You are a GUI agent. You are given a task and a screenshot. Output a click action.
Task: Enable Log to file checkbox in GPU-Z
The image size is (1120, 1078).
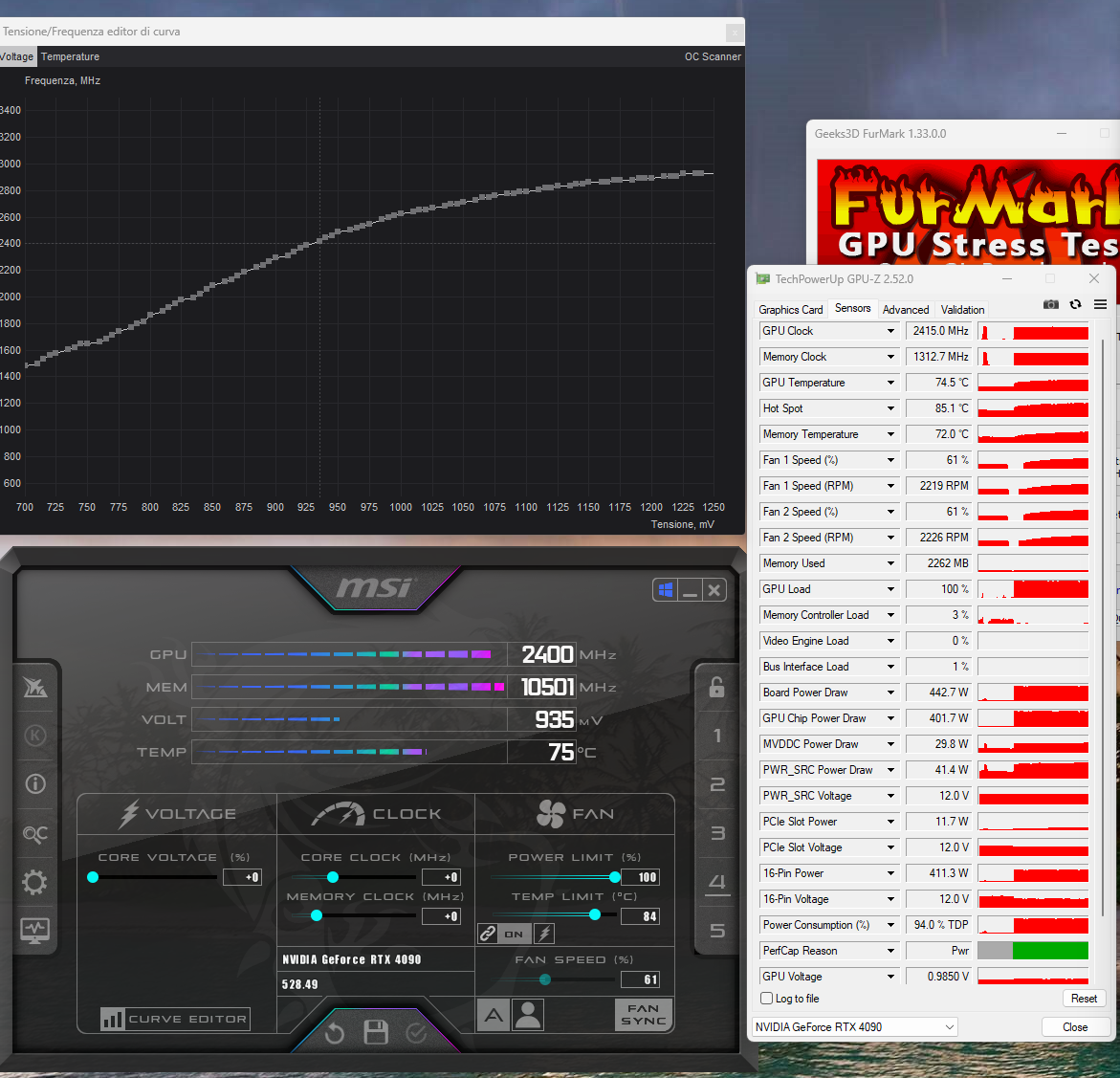[x=767, y=998]
